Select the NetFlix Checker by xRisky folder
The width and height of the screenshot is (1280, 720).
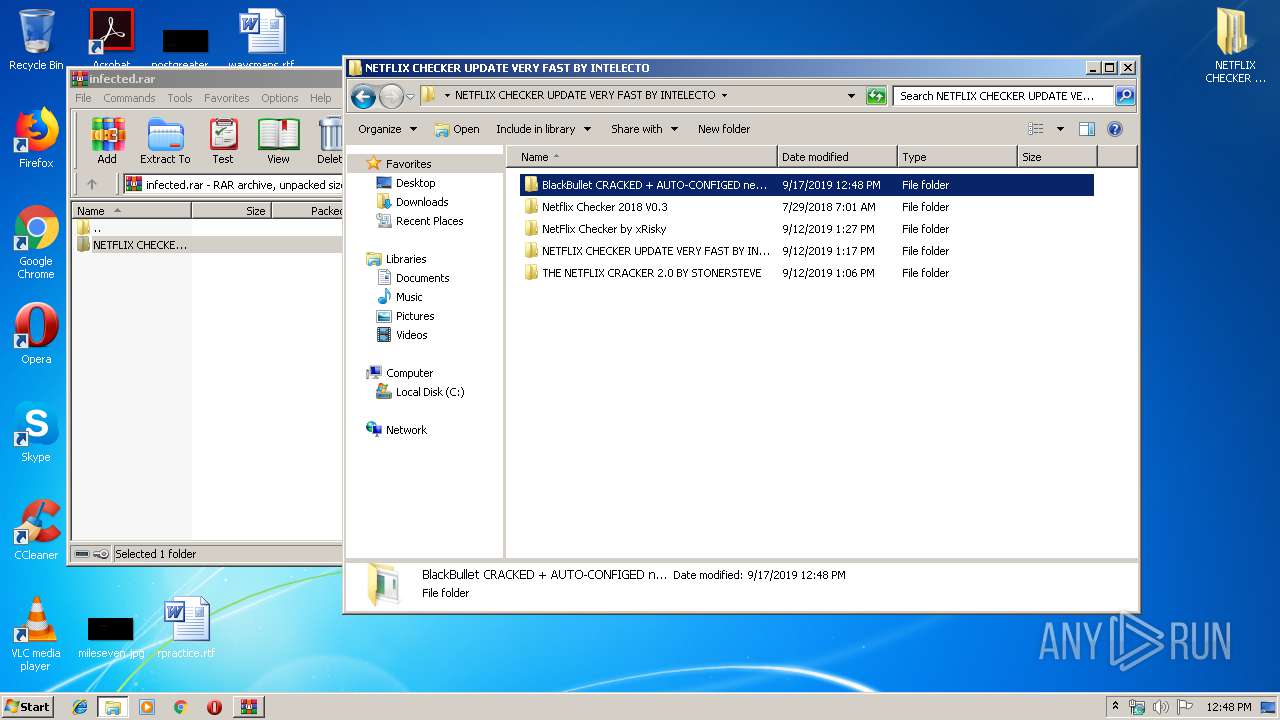tap(807, 229)
